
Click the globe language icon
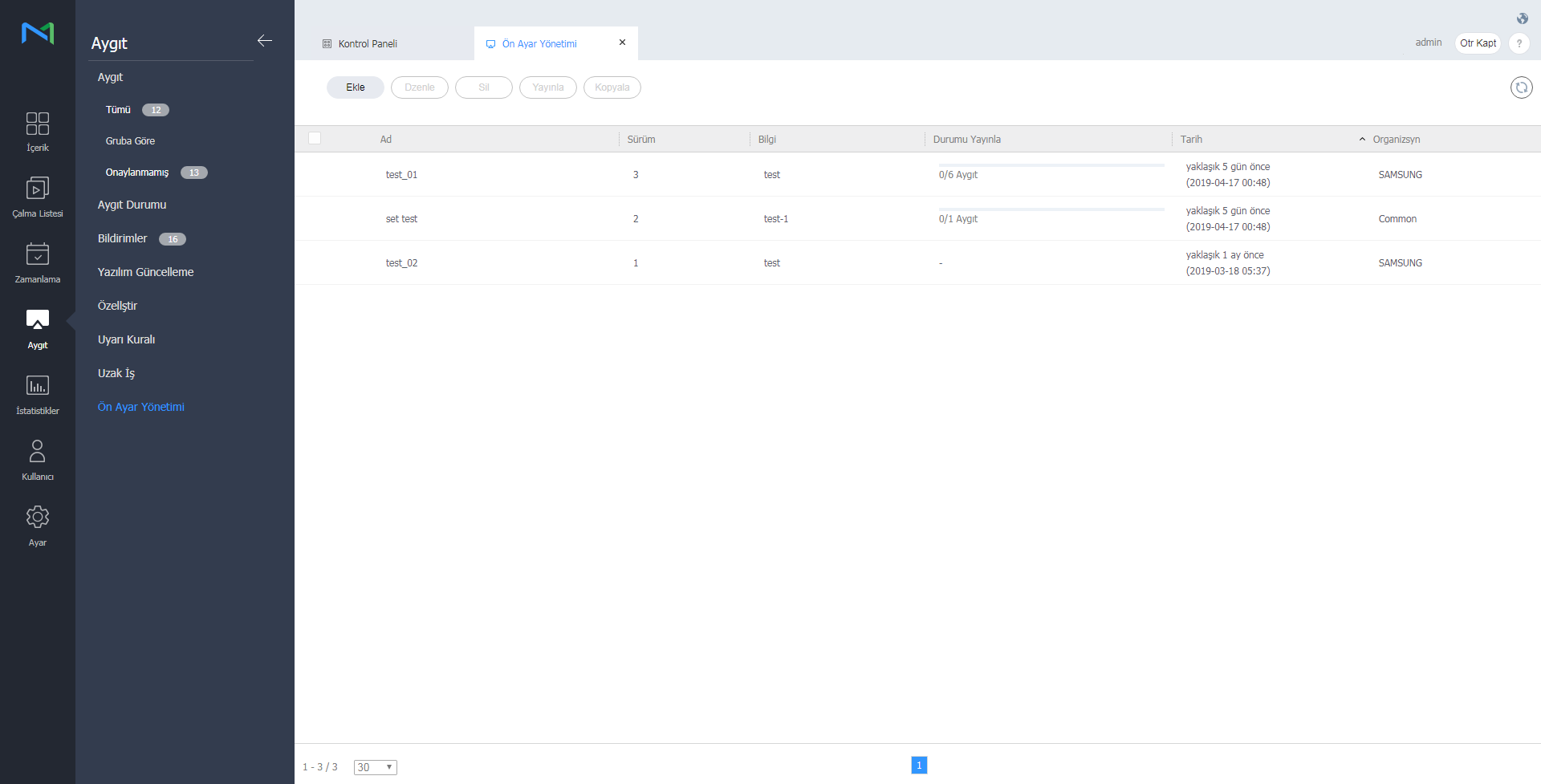point(1522,18)
